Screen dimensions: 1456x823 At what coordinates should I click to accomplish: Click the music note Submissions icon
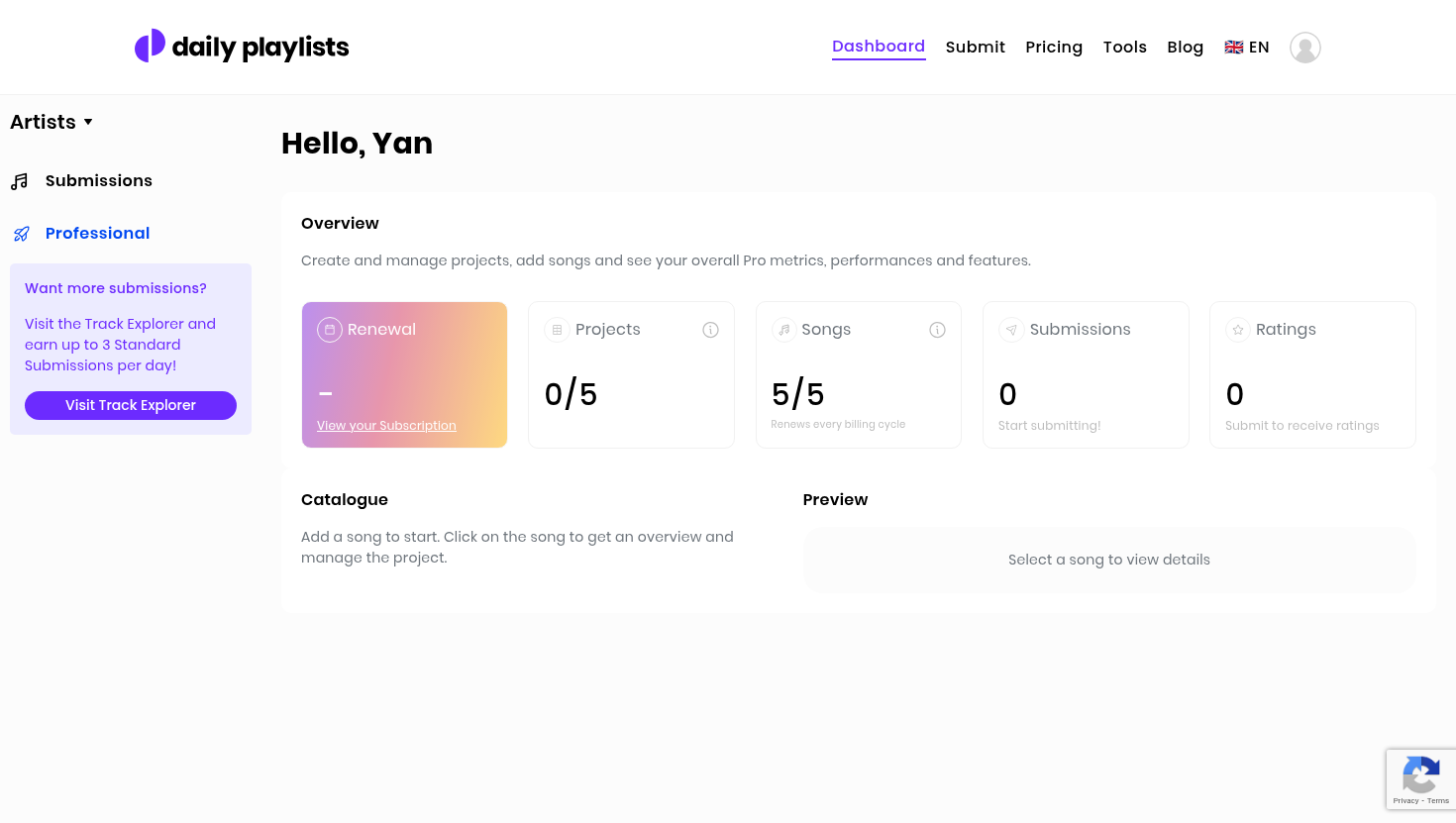(20, 181)
